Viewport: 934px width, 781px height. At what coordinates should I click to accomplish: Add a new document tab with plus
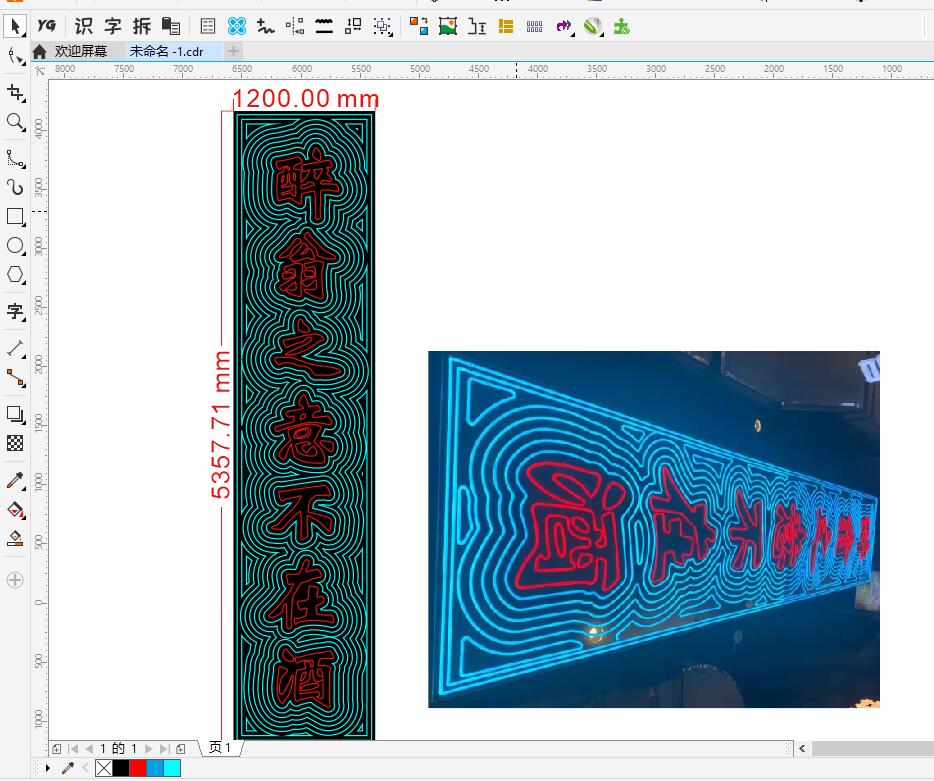click(233, 51)
